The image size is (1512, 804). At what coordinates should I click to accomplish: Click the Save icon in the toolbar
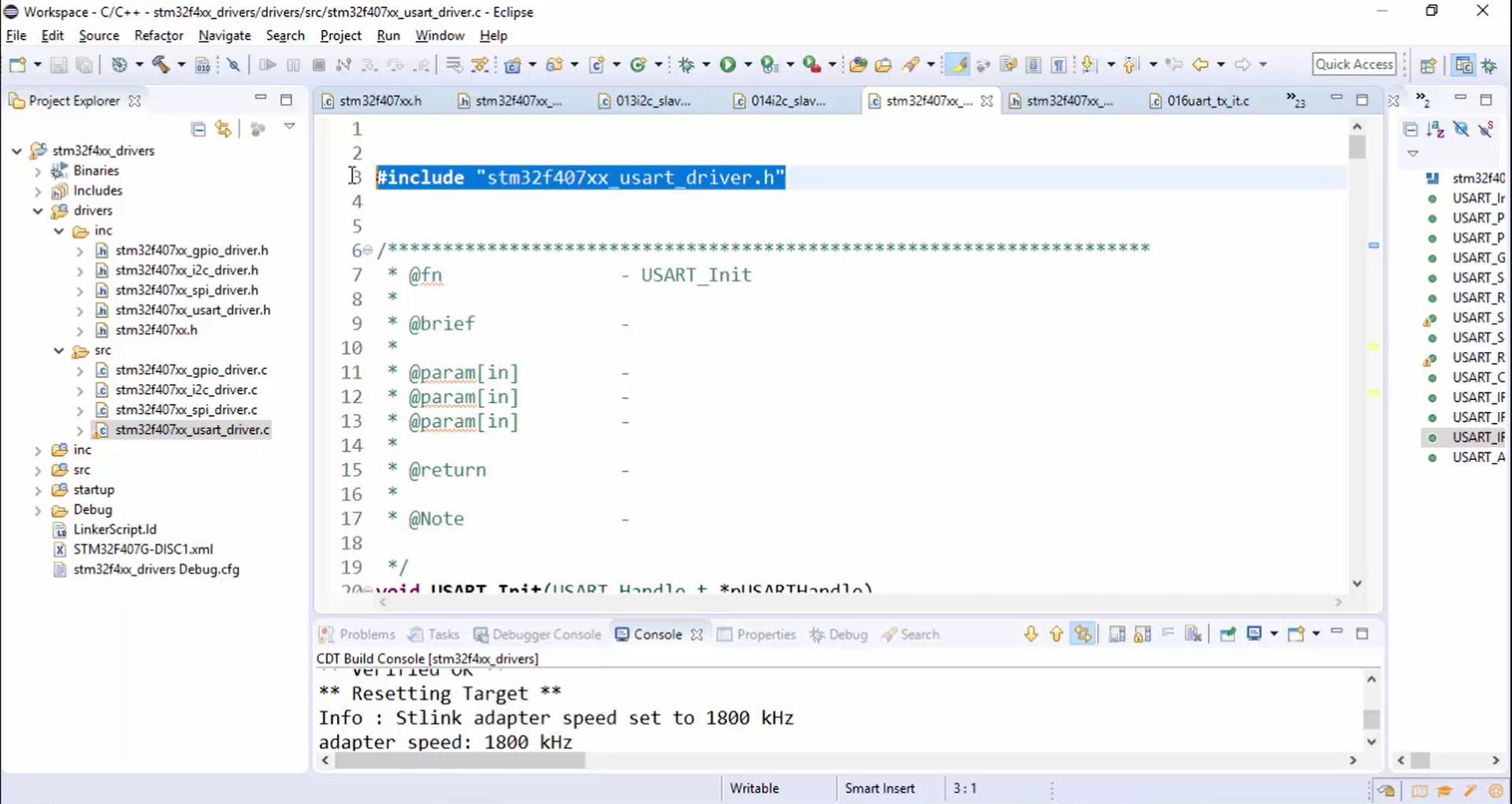pyautogui.click(x=58, y=65)
